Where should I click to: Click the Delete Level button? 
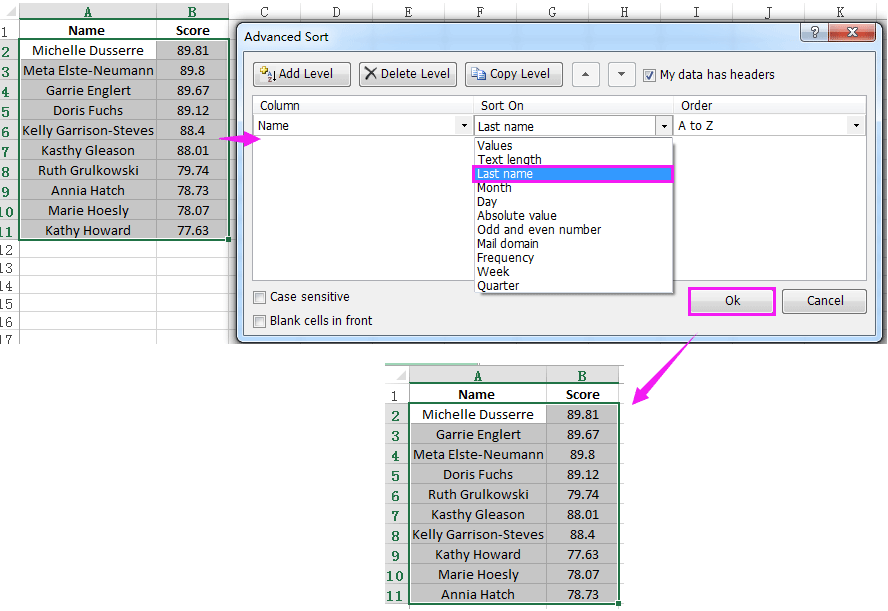408,74
